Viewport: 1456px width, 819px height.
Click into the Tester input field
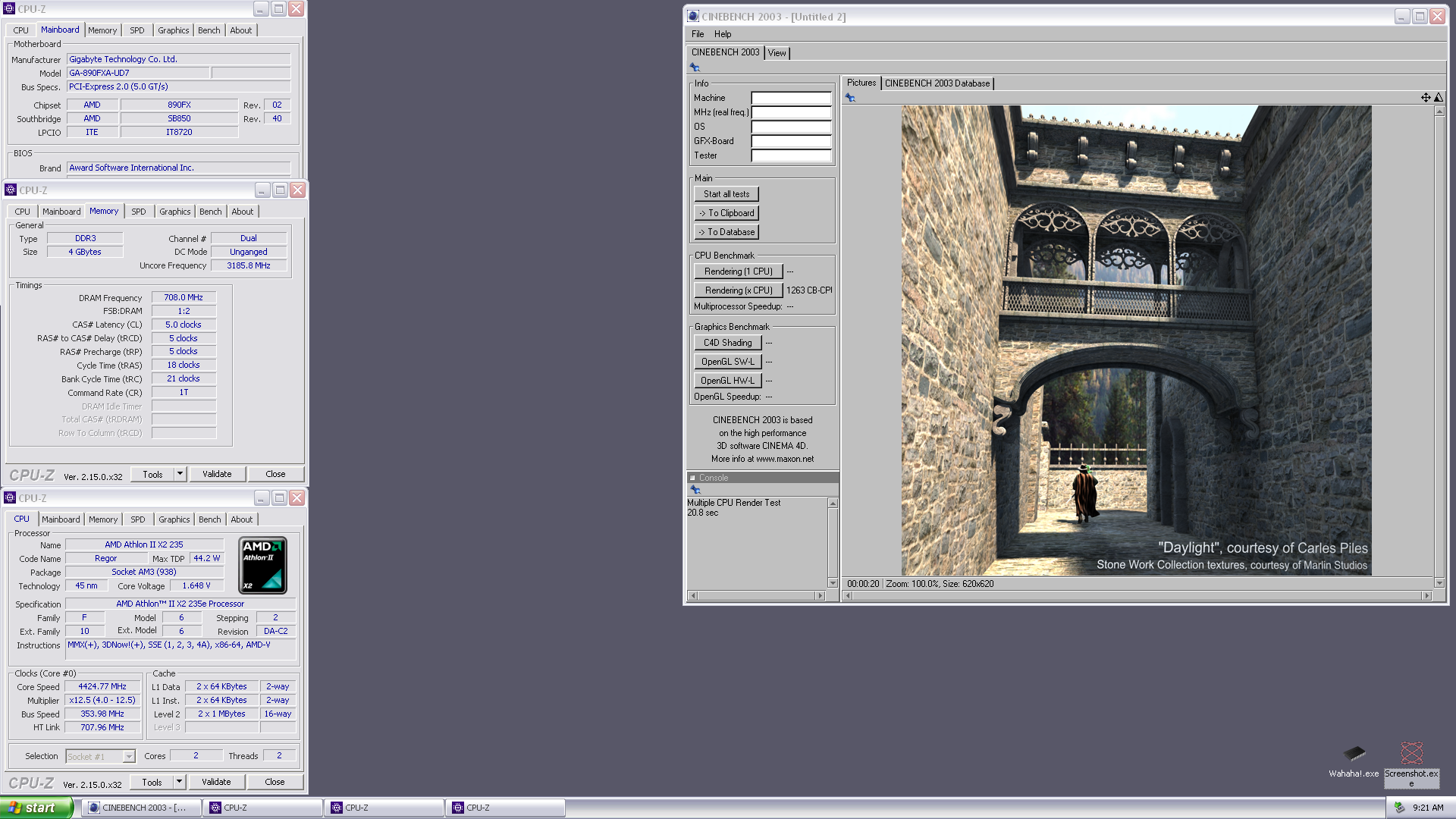click(791, 155)
